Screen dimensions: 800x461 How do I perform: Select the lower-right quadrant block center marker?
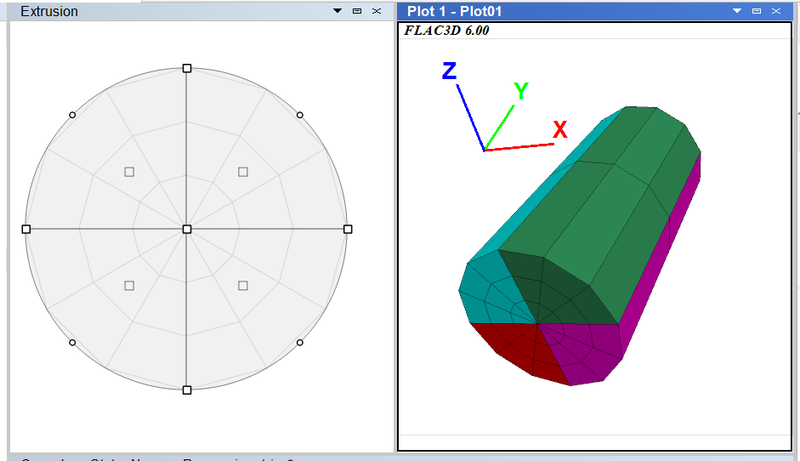[x=243, y=286]
